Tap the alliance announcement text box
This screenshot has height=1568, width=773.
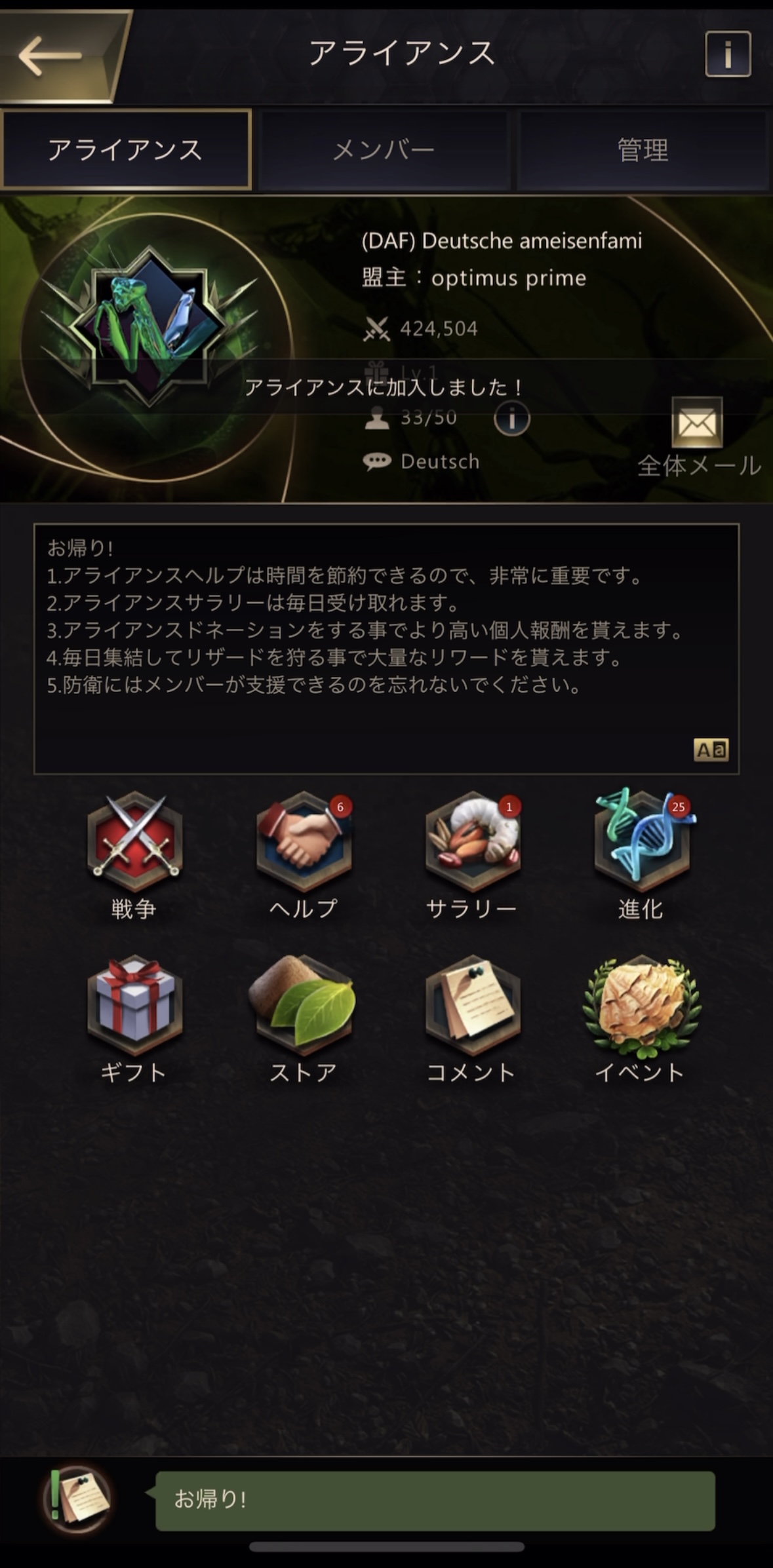tap(387, 649)
